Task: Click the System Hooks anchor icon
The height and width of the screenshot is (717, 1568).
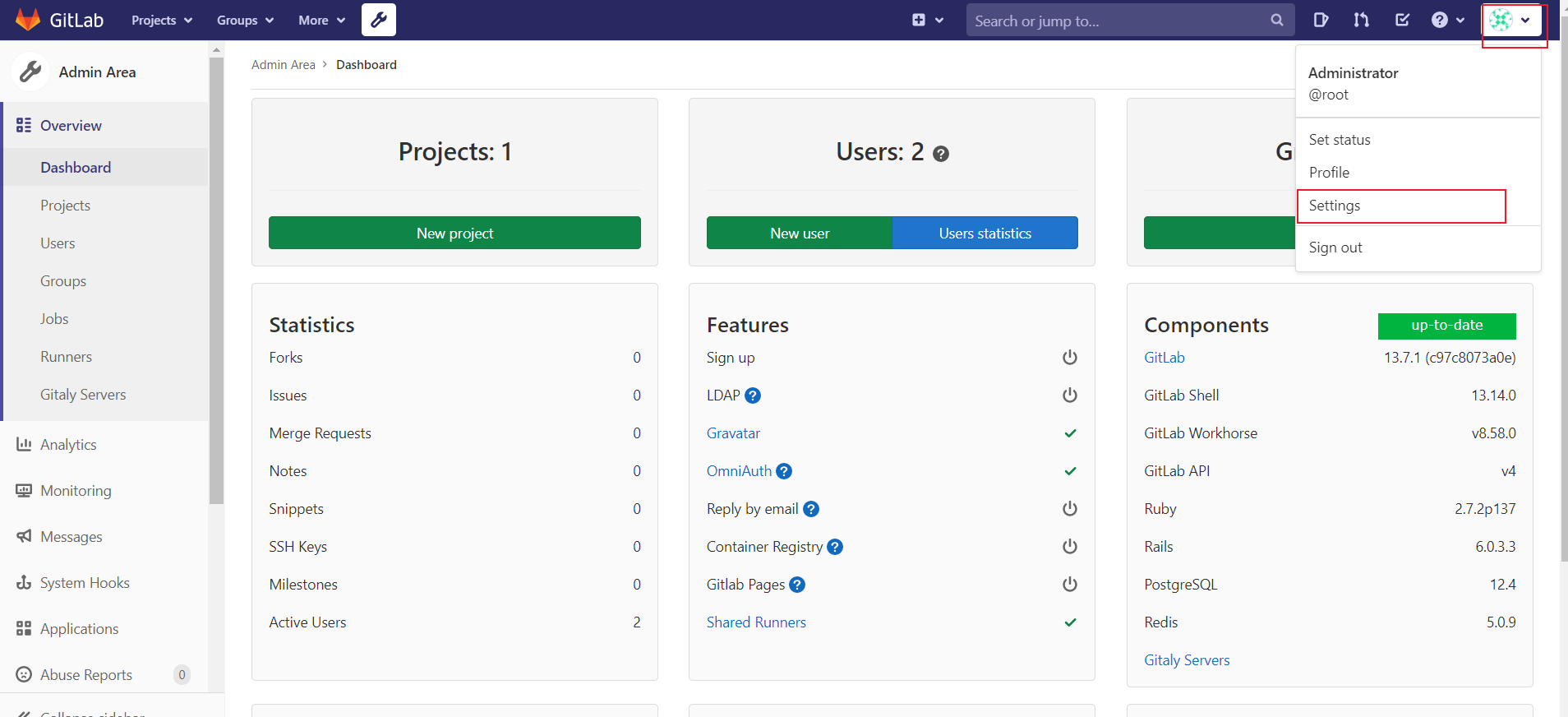Action: click(24, 582)
